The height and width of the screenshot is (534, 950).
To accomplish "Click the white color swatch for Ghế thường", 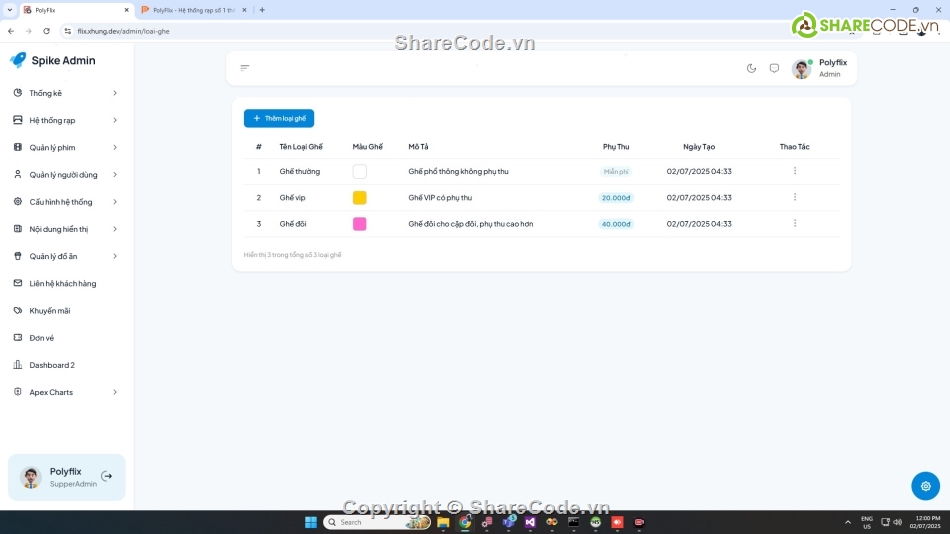I will 359,172.
